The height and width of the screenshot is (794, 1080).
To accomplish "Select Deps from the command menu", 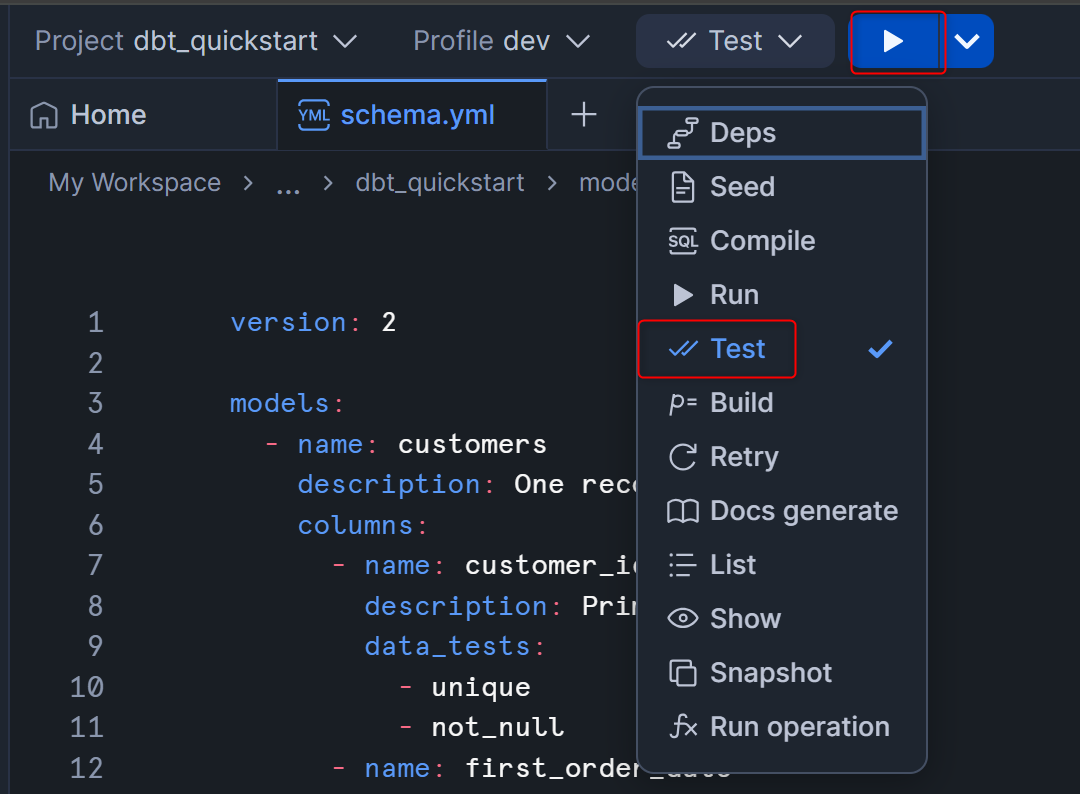I will point(742,133).
